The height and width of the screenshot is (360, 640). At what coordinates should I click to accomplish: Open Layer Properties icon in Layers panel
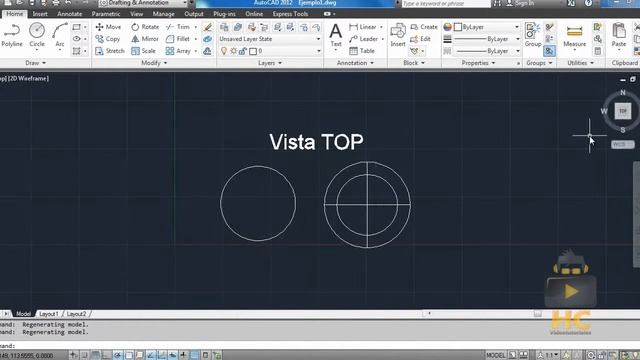pyautogui.click(x=224, y=27)
